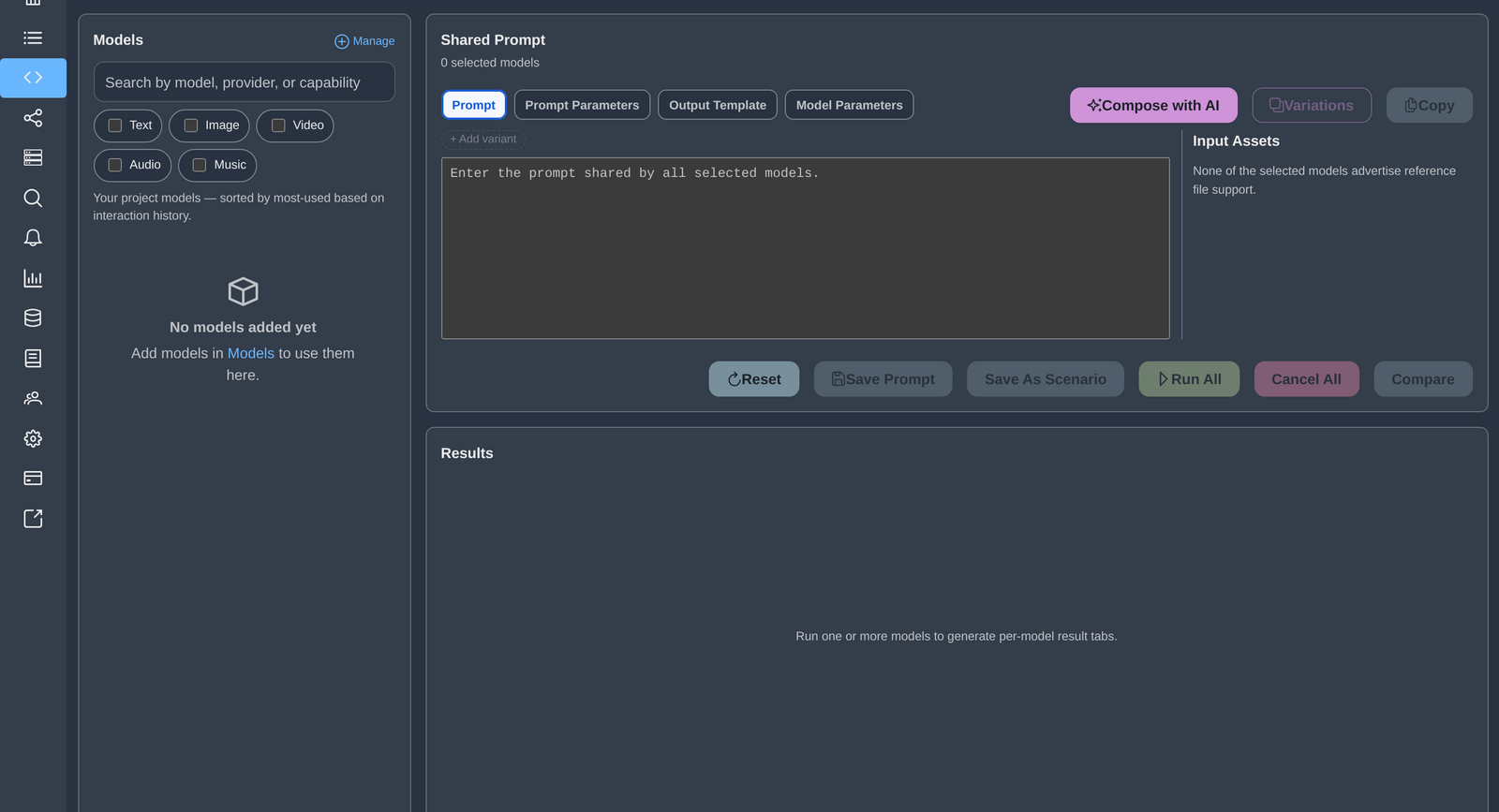Open the billing card sidebar icon
The image size is (1499, 812).
[x=33, y=479]
